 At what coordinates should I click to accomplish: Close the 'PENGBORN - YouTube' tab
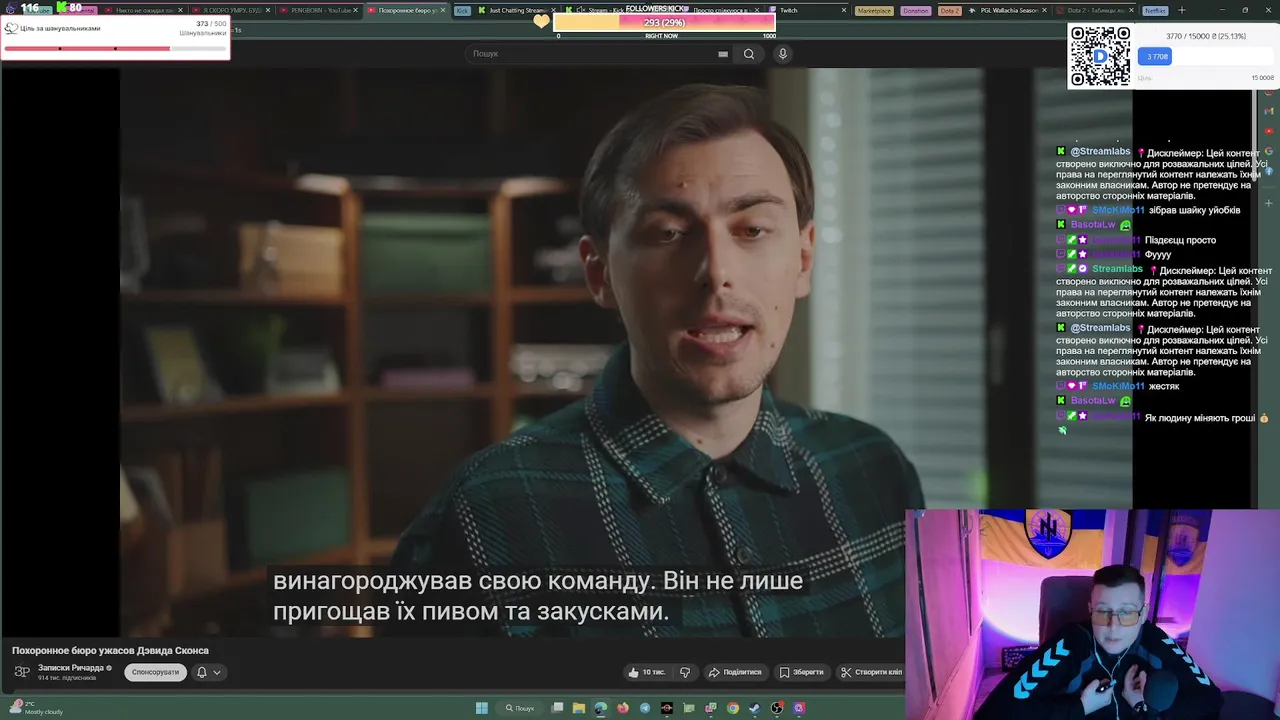click(x=357, y=10)
